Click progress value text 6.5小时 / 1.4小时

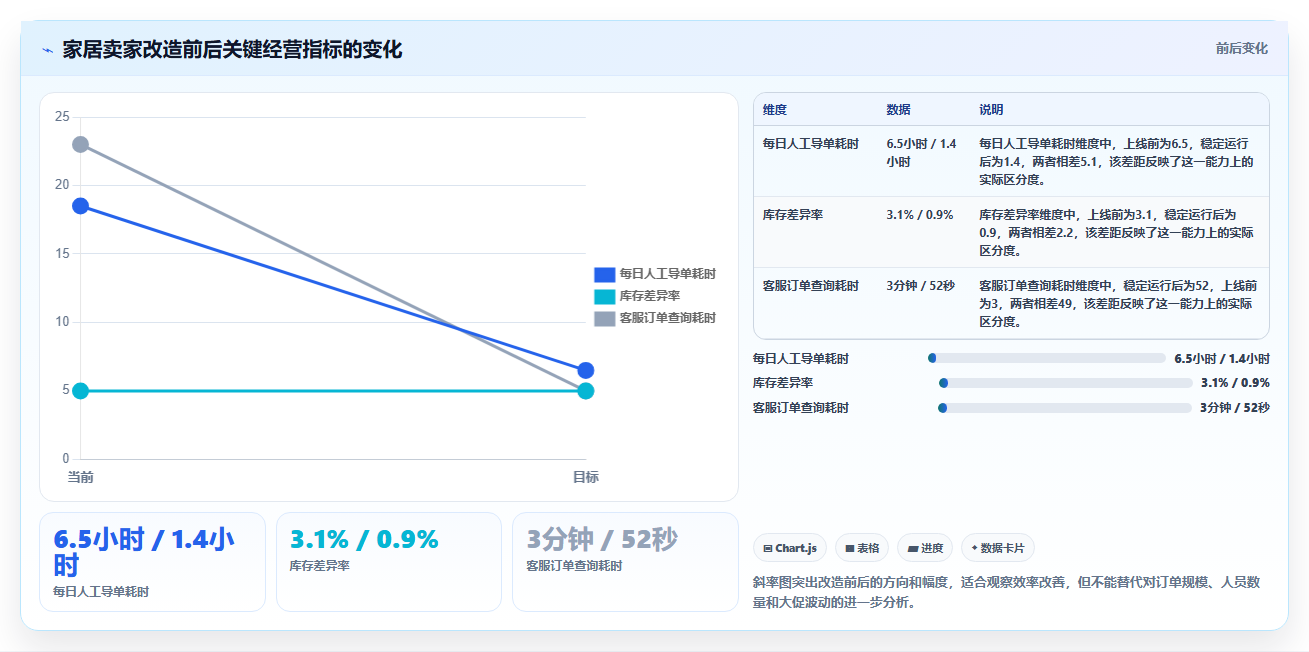(1222, 358)
